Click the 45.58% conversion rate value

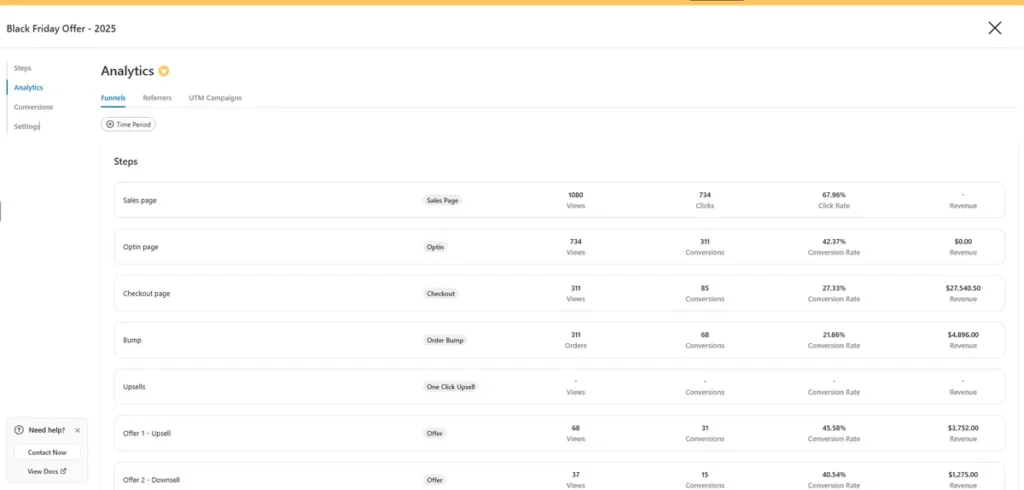tap(833, 428)
